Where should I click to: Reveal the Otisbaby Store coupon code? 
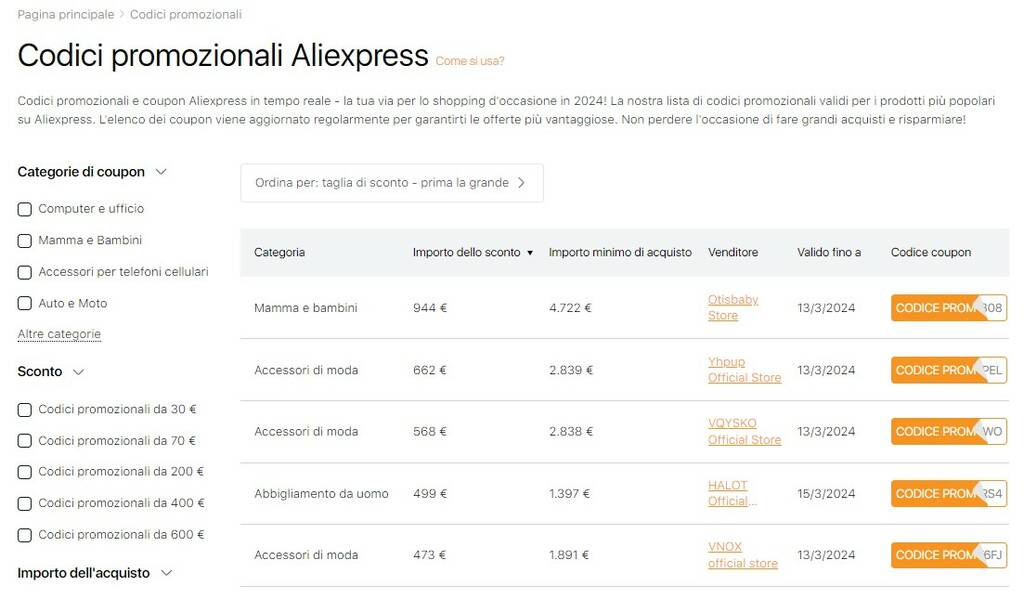click(x=946, y=308)
